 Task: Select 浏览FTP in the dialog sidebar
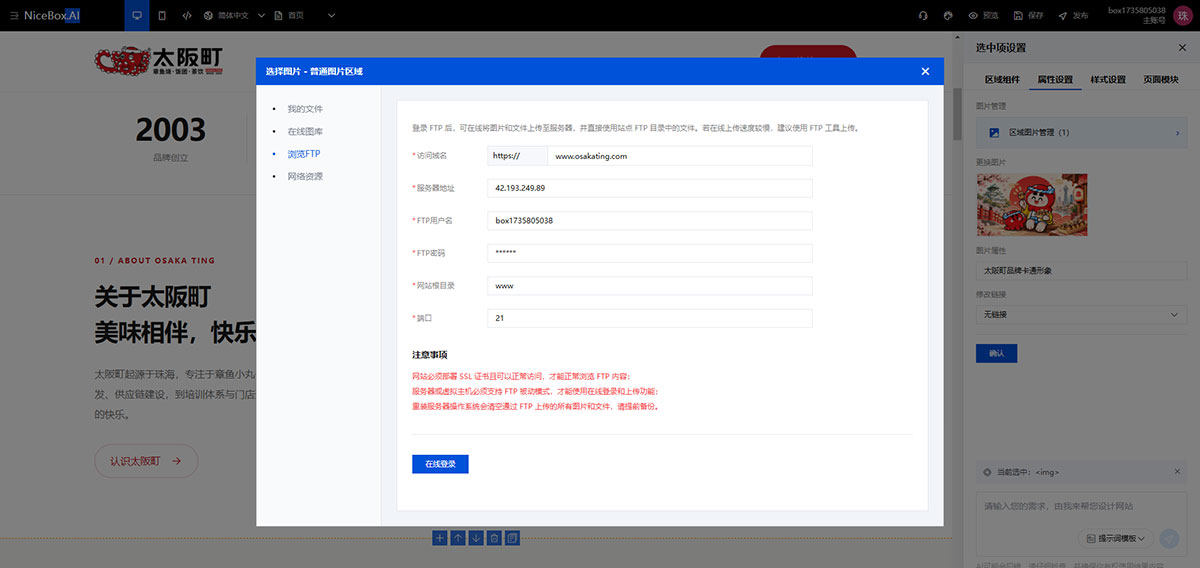(303, 154)
